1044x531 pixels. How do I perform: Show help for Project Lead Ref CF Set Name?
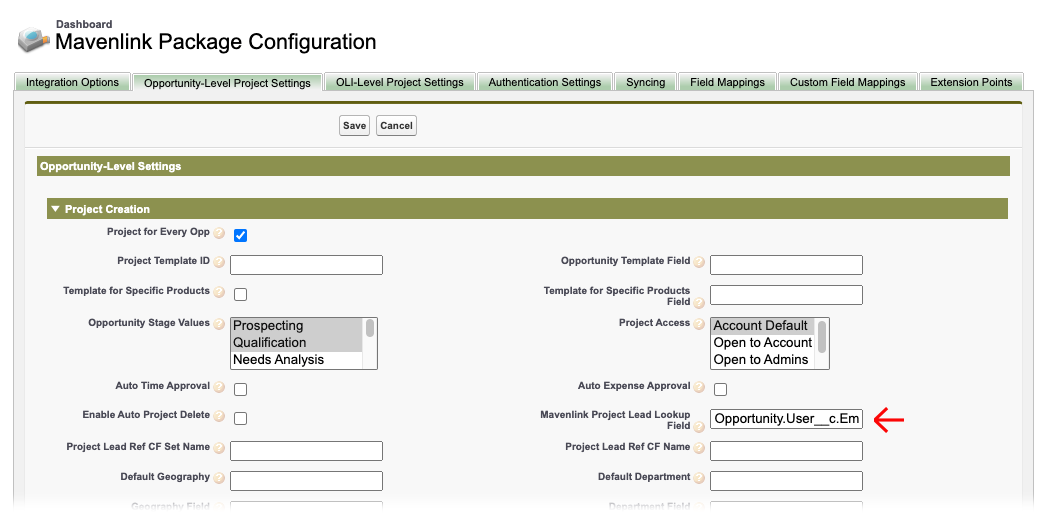[219, 448]
